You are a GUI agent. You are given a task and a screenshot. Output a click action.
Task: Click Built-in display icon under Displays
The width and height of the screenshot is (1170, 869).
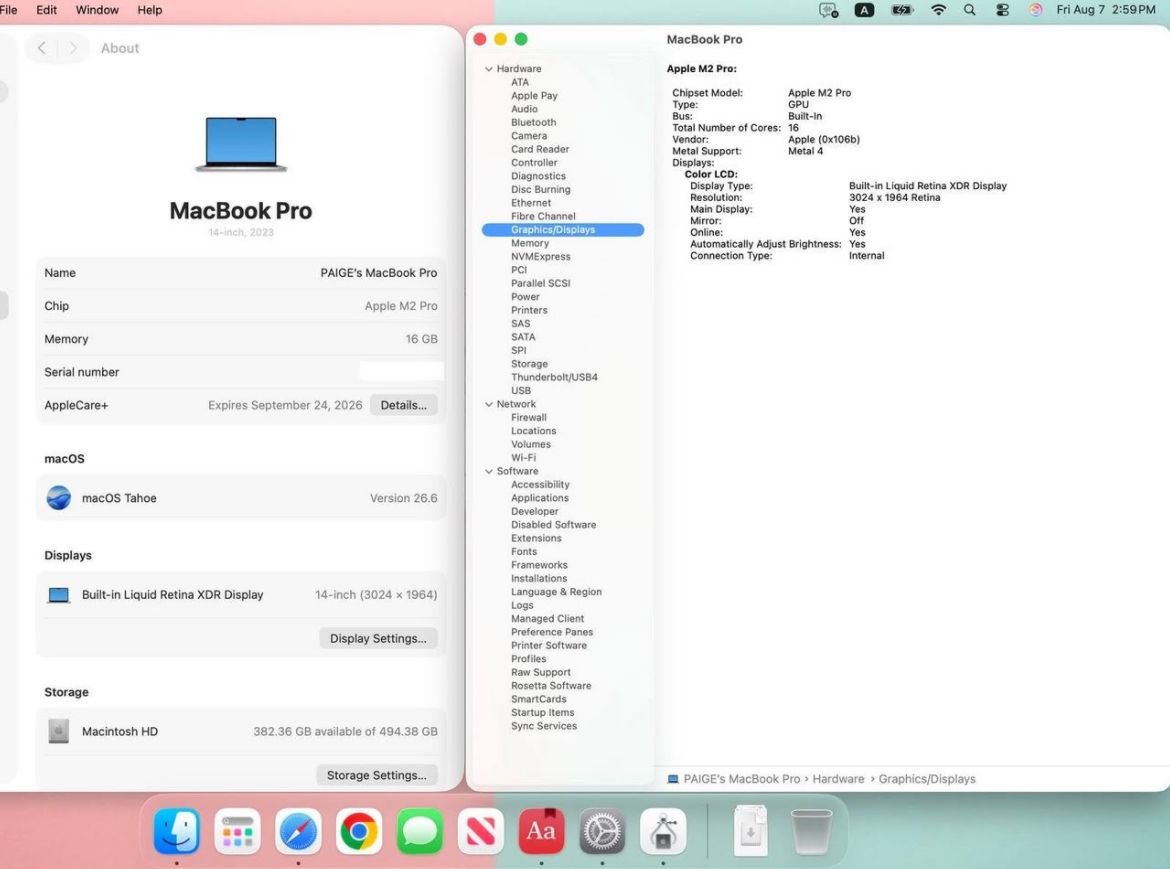point(58,595)
